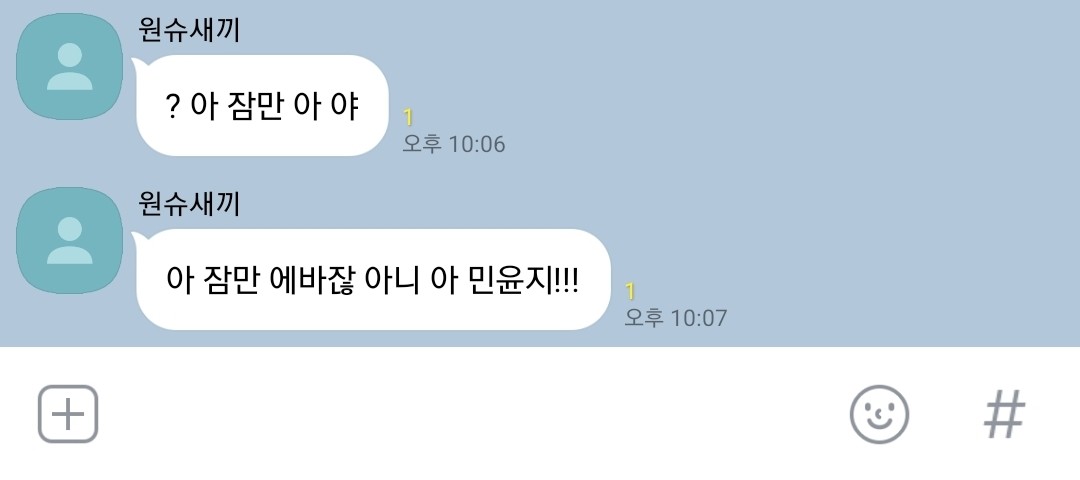View profile avatar beside the 10:07 message
Image resolution: width=1080 pixels, height=480 pixels.
70,240
